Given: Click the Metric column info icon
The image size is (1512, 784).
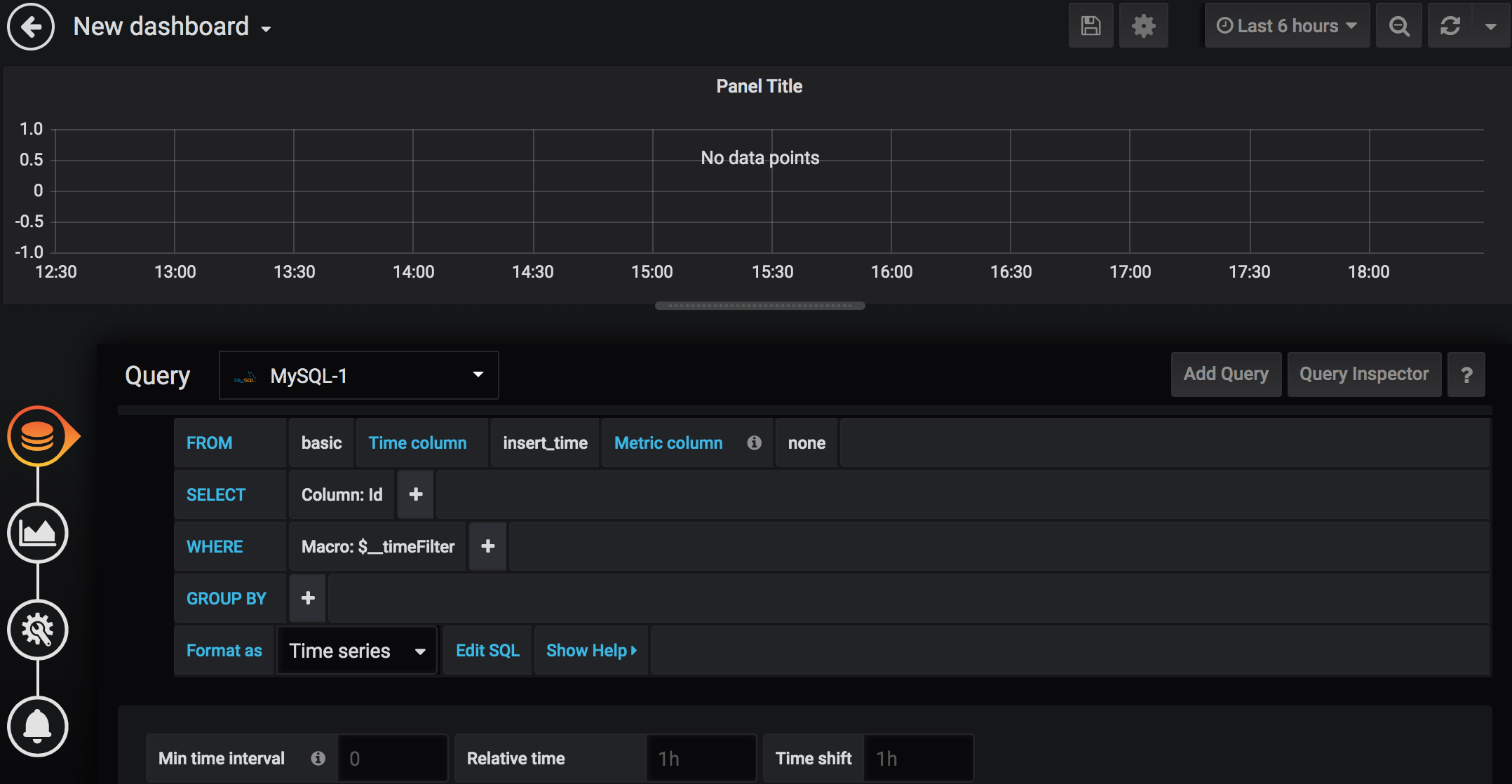Looking at the screenshot, I should [x=754, y=442].
